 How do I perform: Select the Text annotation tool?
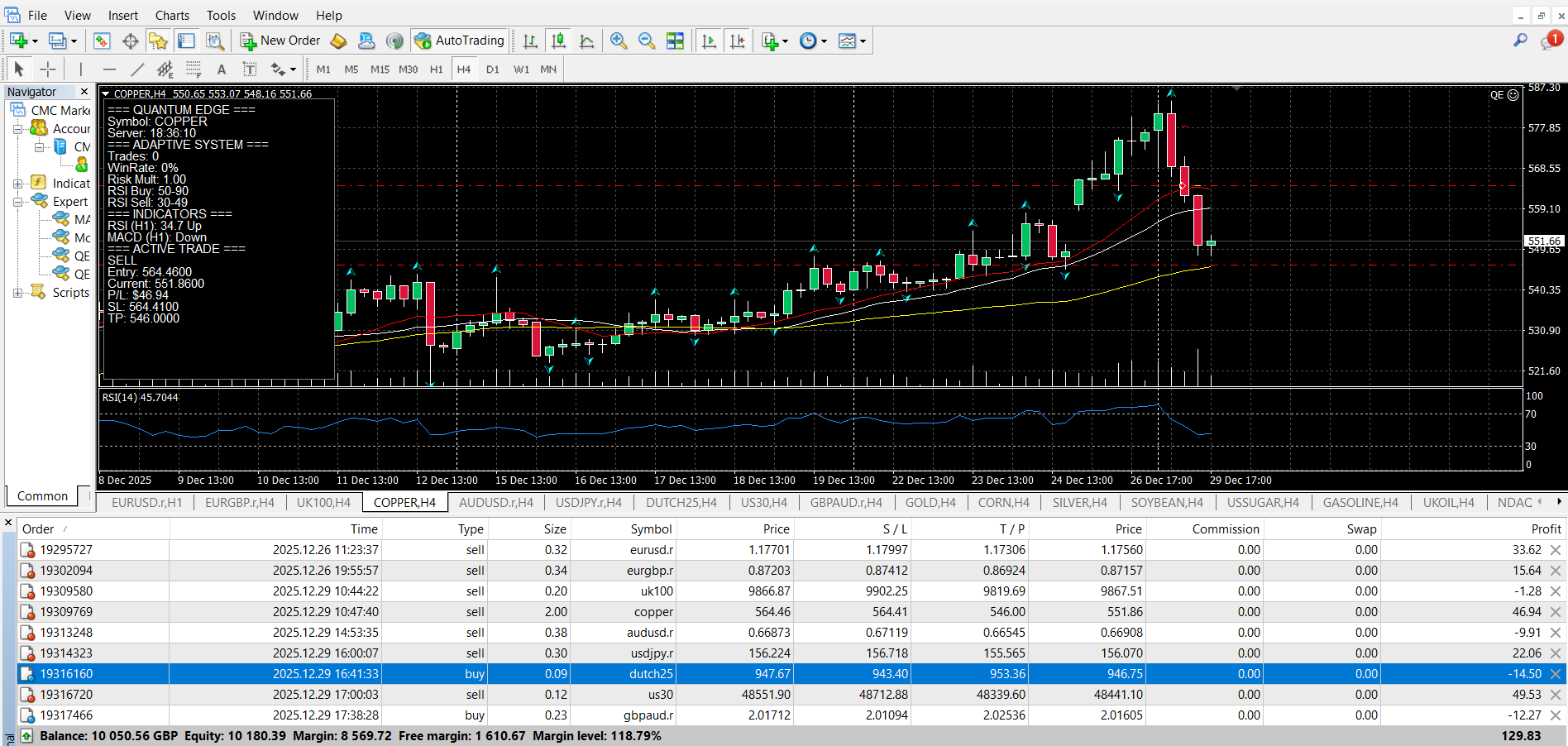coord(221,69)
